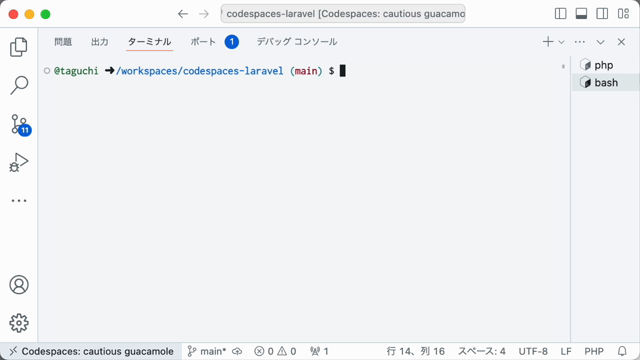Viewport: 640px width, 360px height.
Task: Open the Run and Debug view
Action: [19, 162]
